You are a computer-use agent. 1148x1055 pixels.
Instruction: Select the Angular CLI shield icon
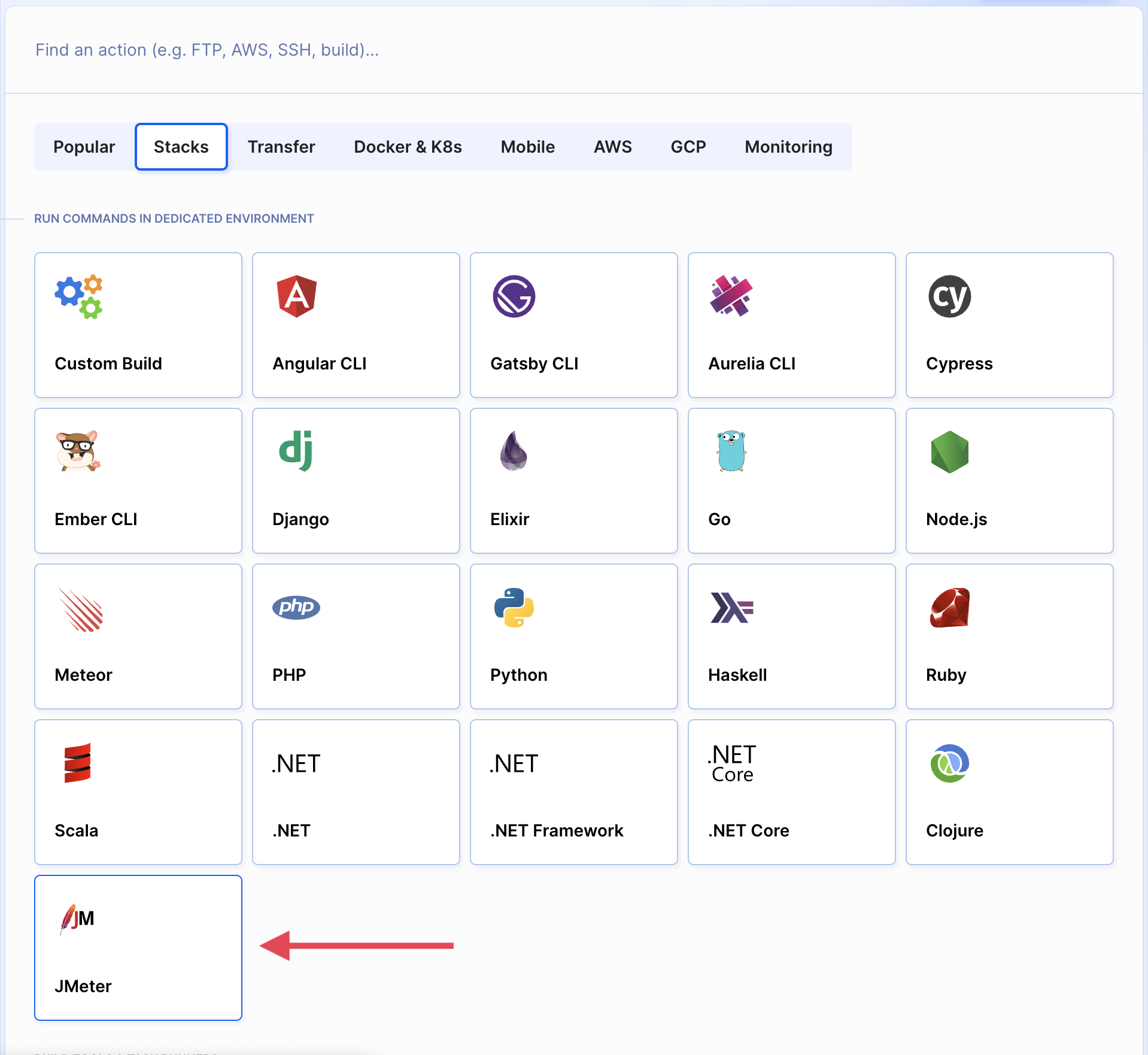tap(296, 296)
